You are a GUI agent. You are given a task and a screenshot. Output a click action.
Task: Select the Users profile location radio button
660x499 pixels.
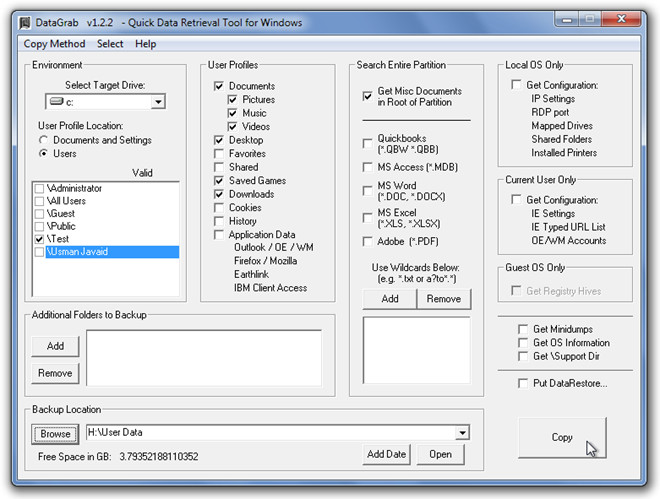tap(43, 154)
